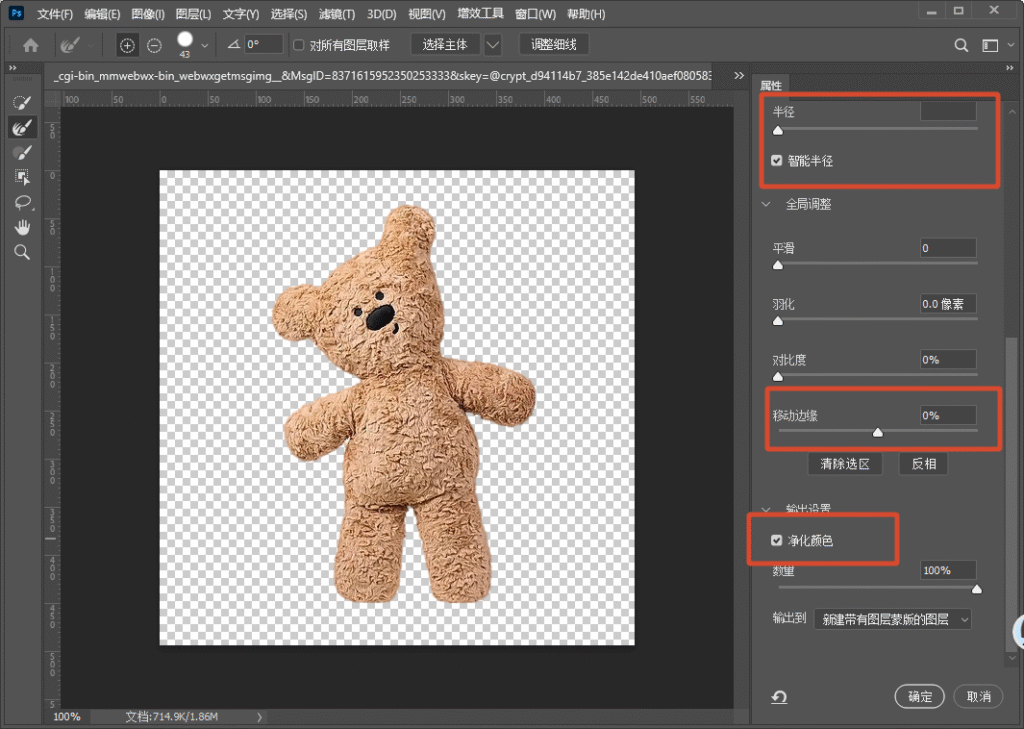Open the search magnifier in options bar
The height and width of the screenshot is (729, 1024).
[961, 45]
